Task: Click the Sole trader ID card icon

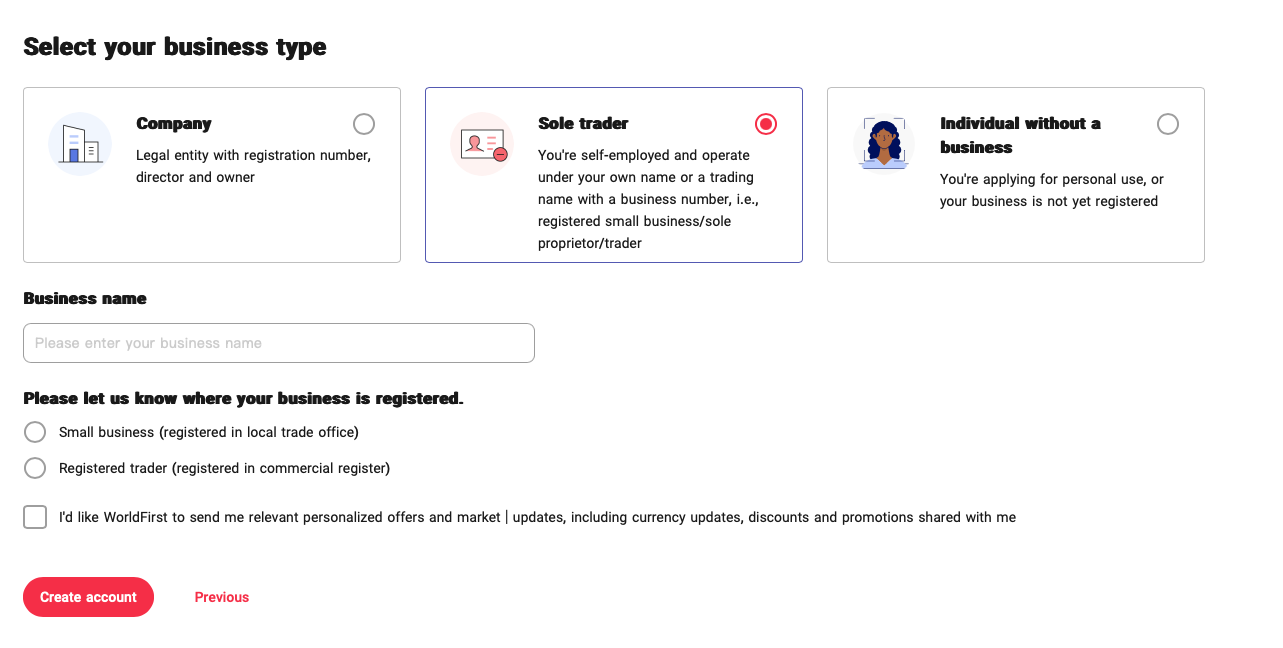Action: tap(482, 144)
